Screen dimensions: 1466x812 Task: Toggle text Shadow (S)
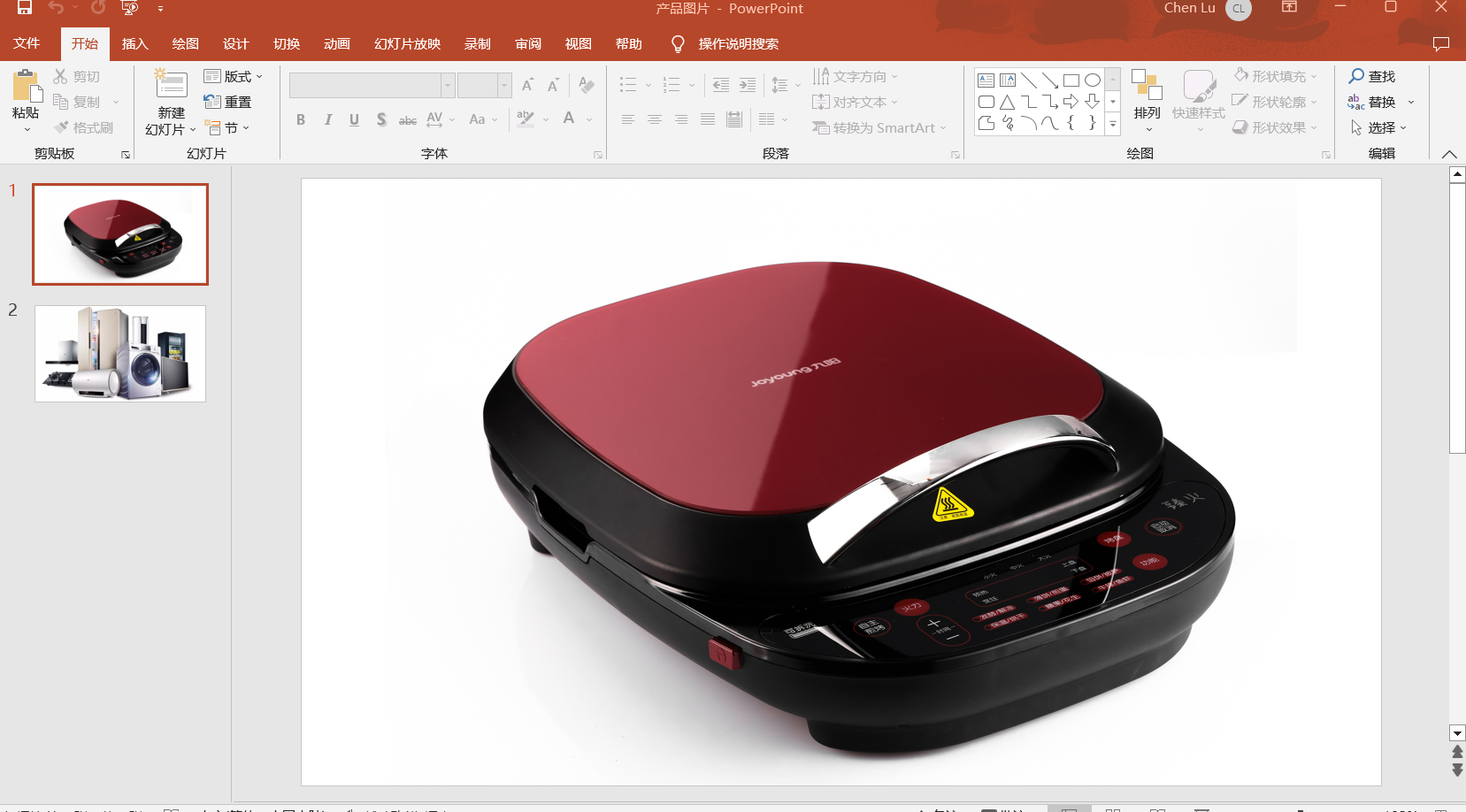[x=381, y=119]
